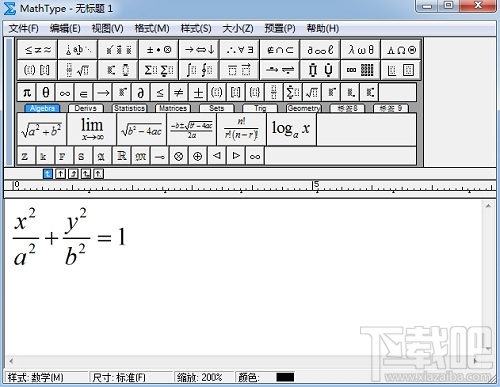Screen dimensions: 500x387
Task: Select the third tab stop button (right-aligned)
Action: [73, 174]
